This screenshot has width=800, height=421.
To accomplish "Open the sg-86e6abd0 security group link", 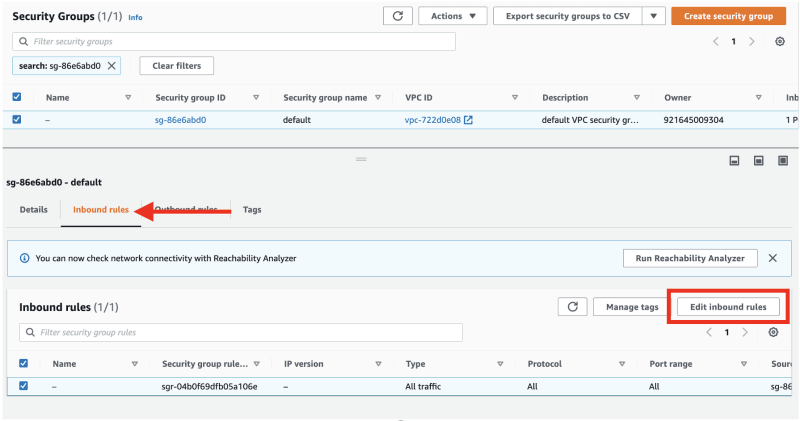I will click(x=181, y=120).
